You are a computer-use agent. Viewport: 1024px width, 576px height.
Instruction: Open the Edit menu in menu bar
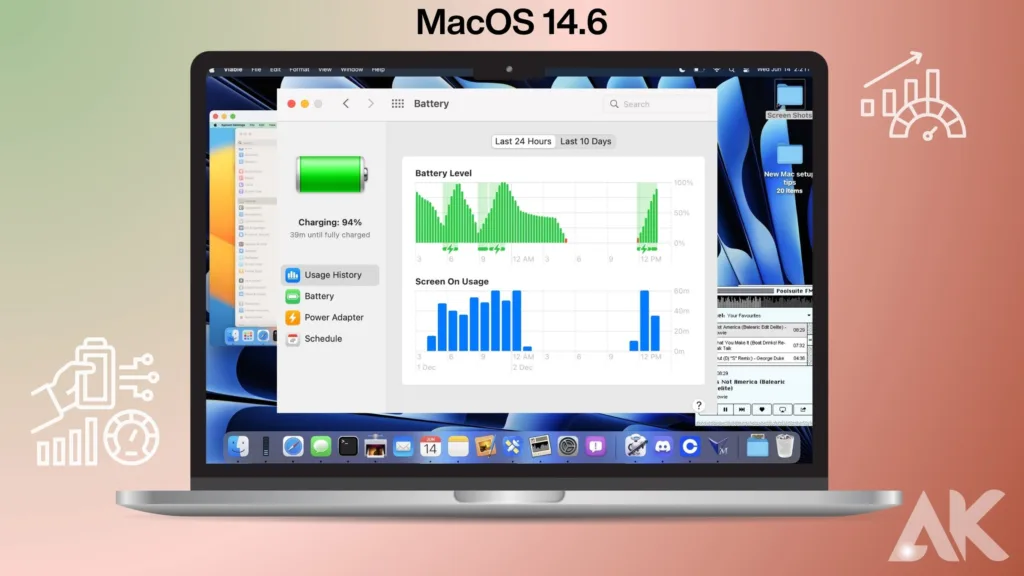pyautogui.click(x=276, y=69)
